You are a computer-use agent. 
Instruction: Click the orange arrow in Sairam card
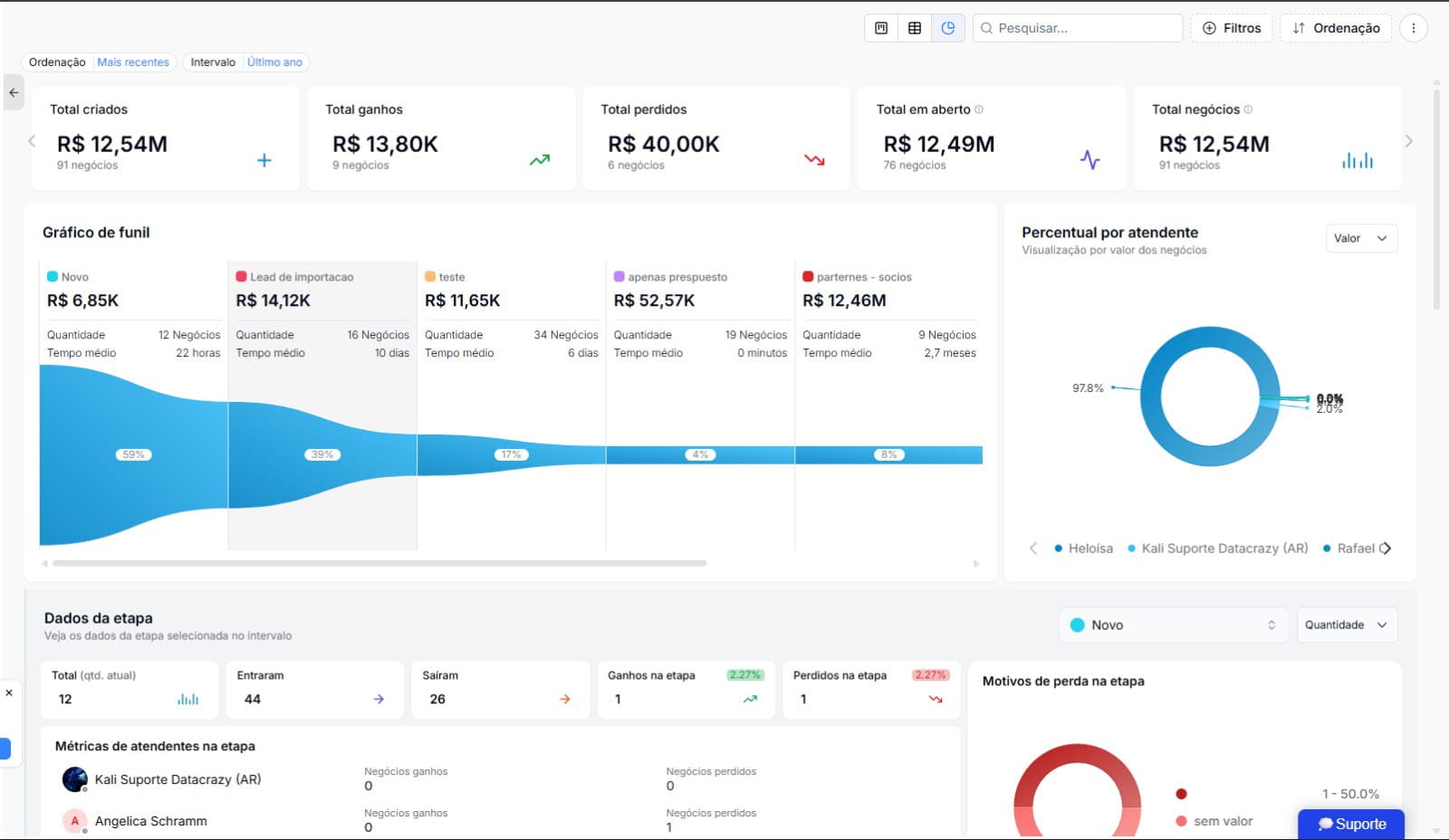pyautogui.click(x=564, y=699)
